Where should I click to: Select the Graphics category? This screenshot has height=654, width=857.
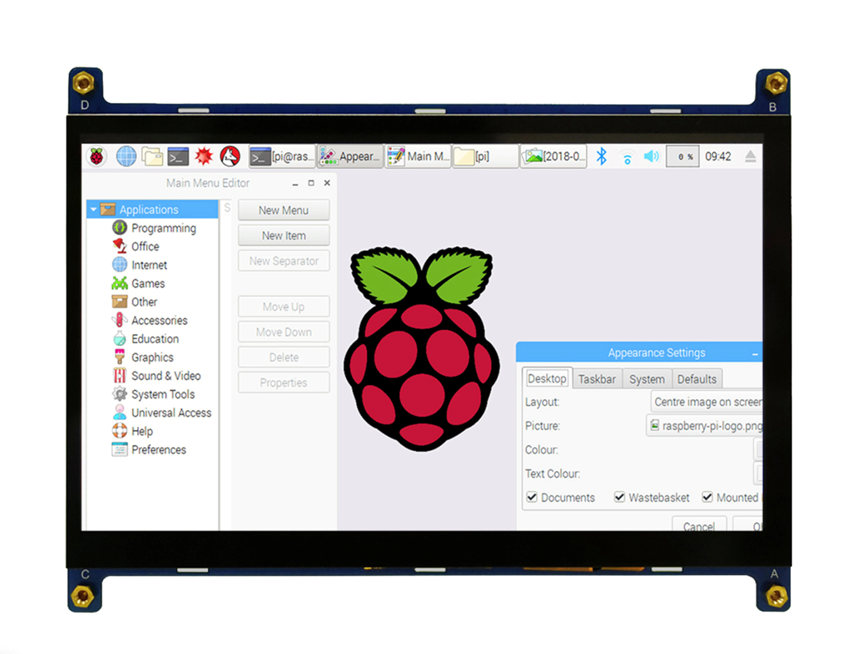click(152, 358)
